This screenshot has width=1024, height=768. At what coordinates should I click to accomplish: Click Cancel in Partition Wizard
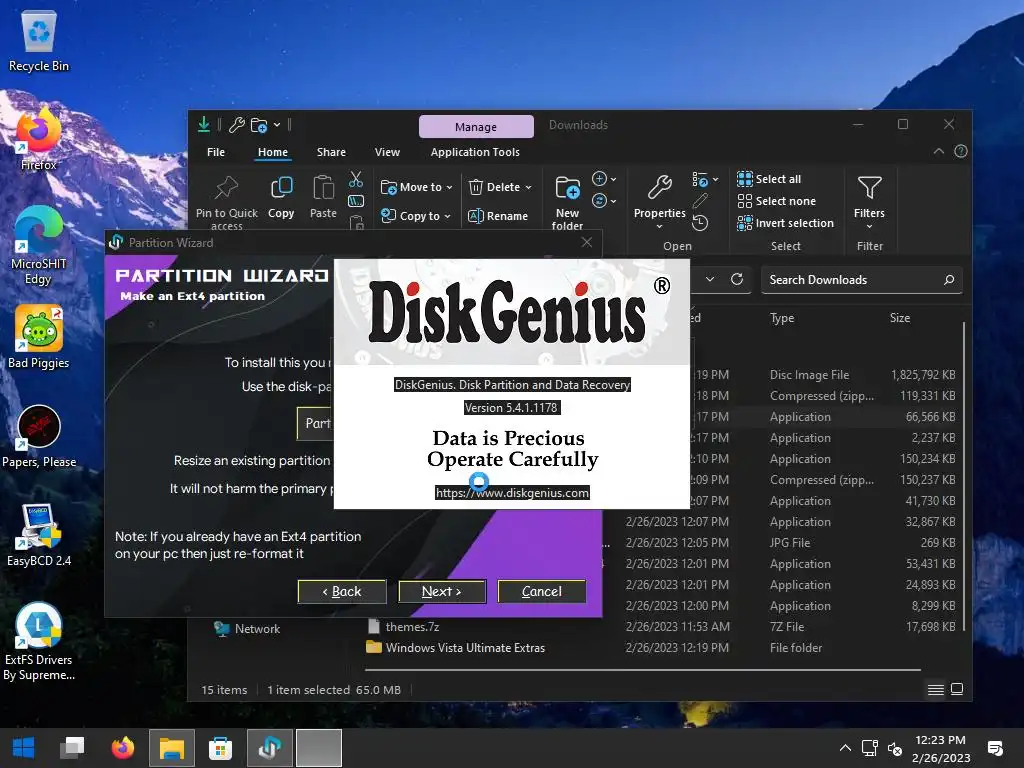[542, 592]
